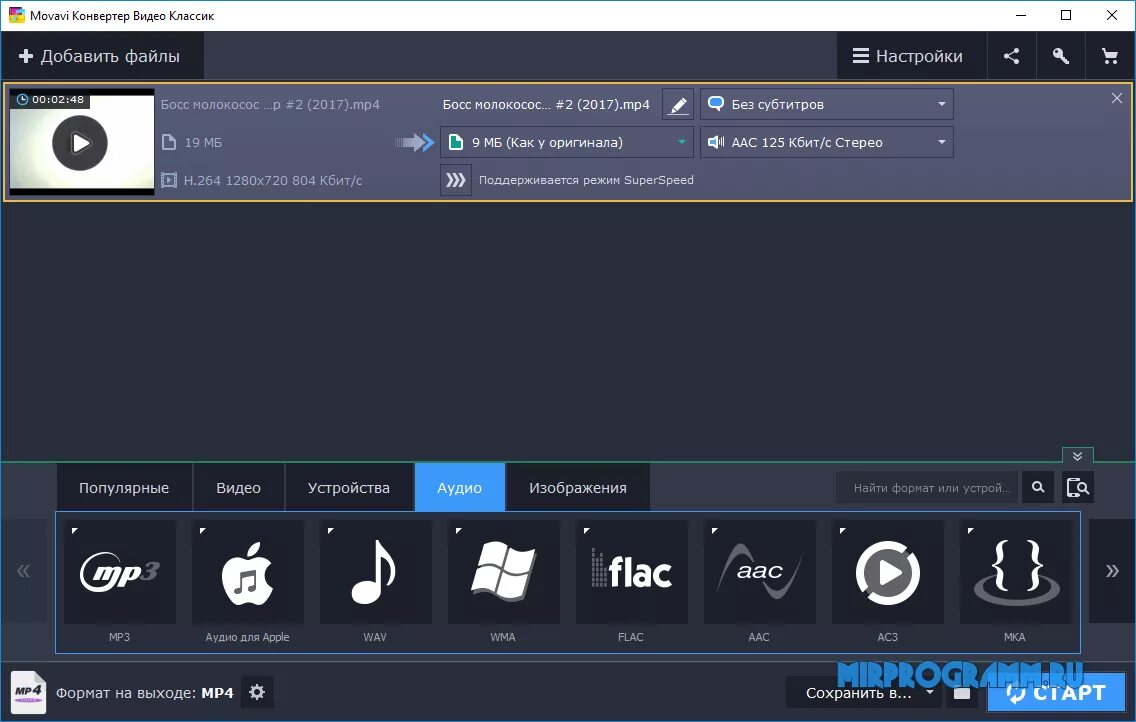Collapse the format panel chevron
Viewport: 1136px width, 722px height.
1077,456
